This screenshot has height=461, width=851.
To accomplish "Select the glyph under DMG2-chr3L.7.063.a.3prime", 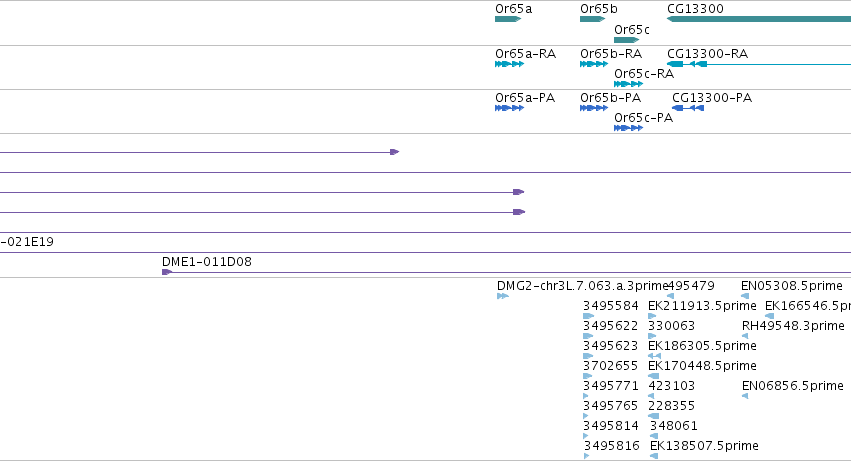I will pyautogui.click(x=503, y=296).
